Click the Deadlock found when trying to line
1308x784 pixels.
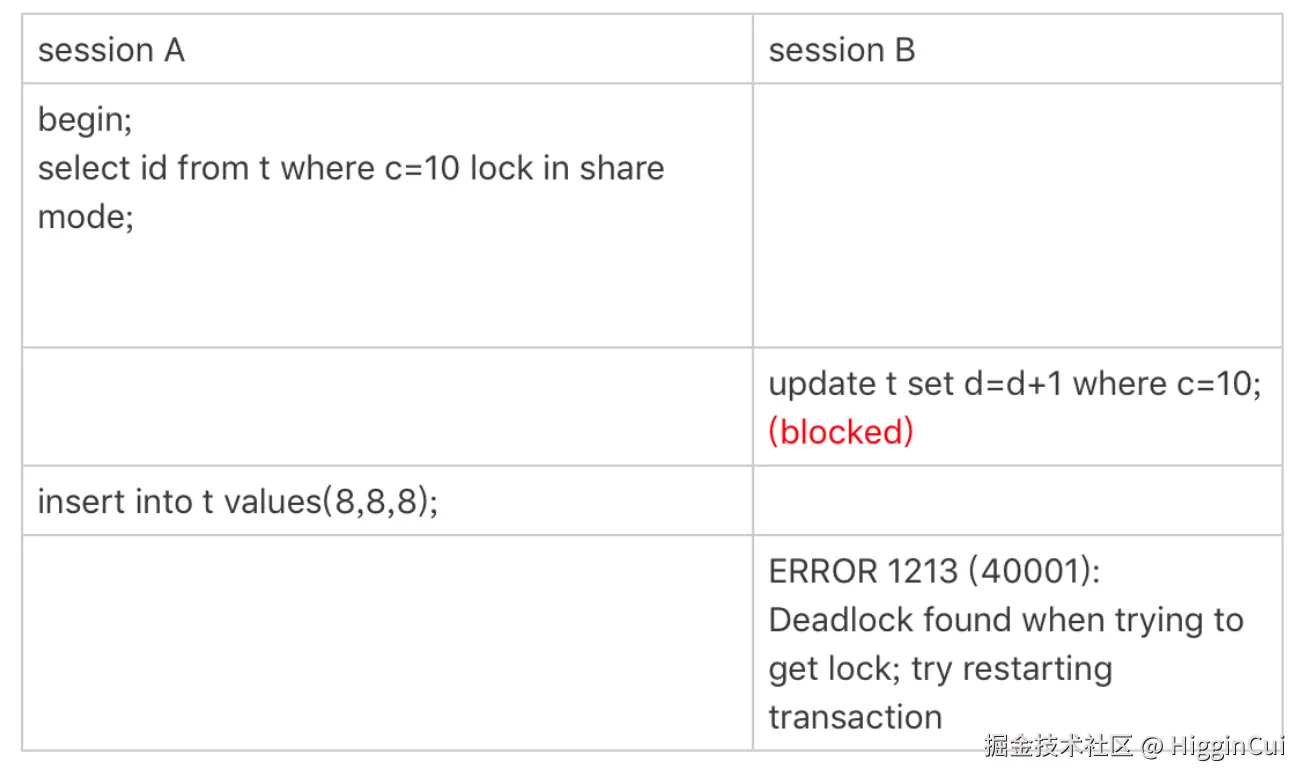click(x=1006, y=620)
